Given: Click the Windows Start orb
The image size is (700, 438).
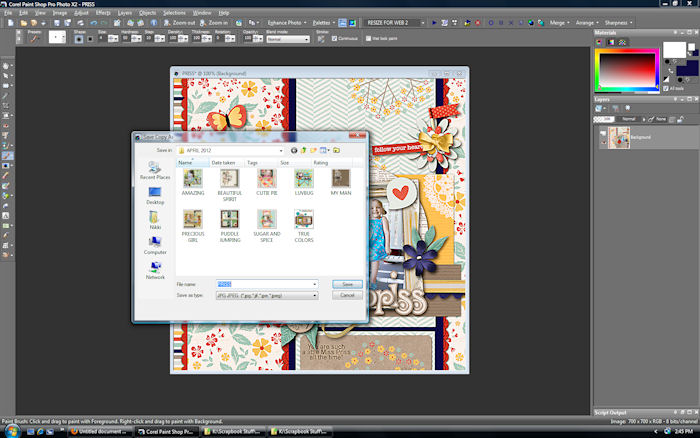Looking at the screenshot, I should click(x=12, y=431).
